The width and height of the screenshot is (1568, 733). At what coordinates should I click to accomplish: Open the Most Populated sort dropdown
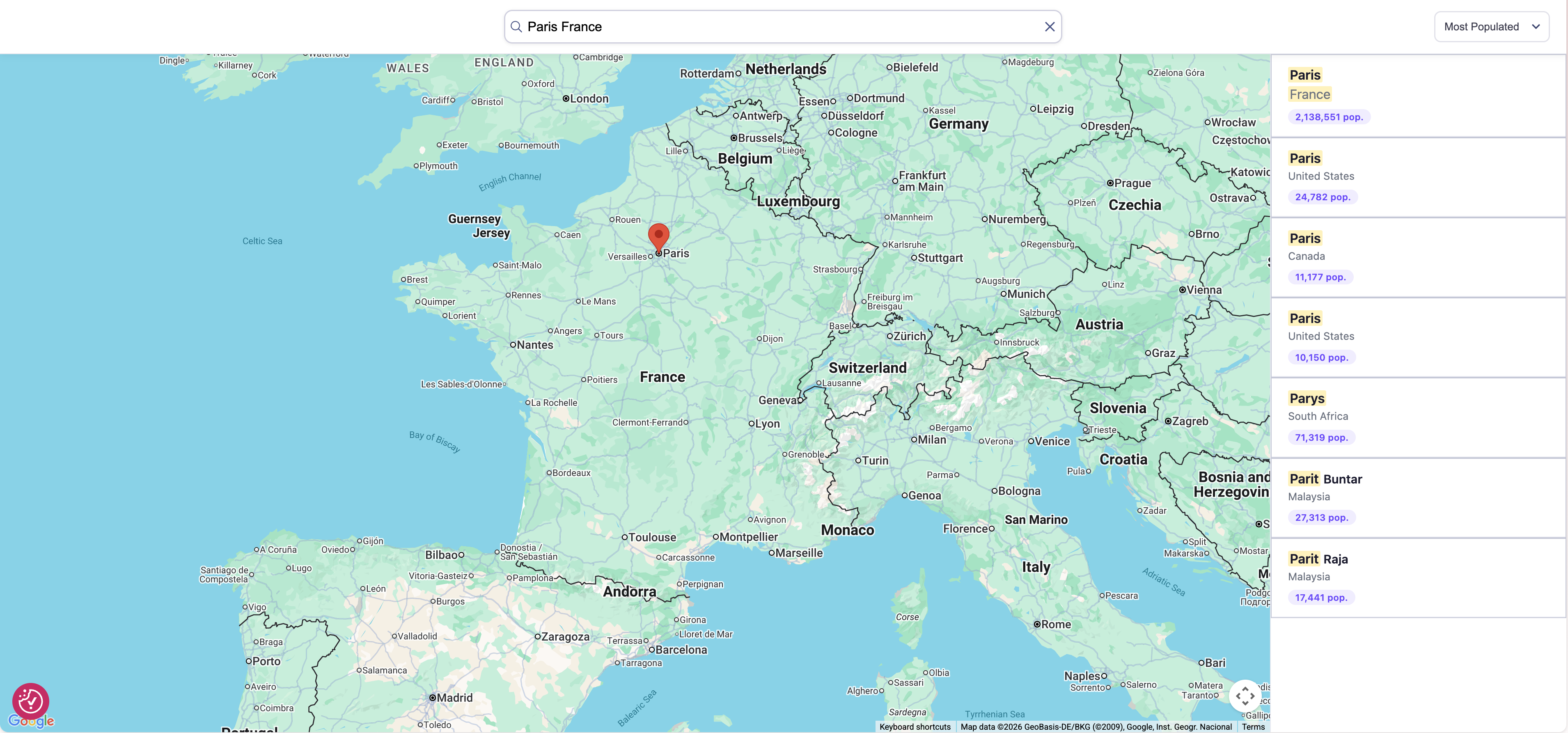[1491, 27]
